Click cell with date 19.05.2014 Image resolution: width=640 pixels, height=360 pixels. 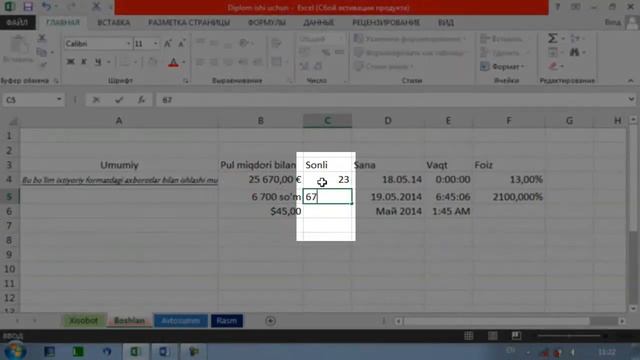tap(388, 197)
